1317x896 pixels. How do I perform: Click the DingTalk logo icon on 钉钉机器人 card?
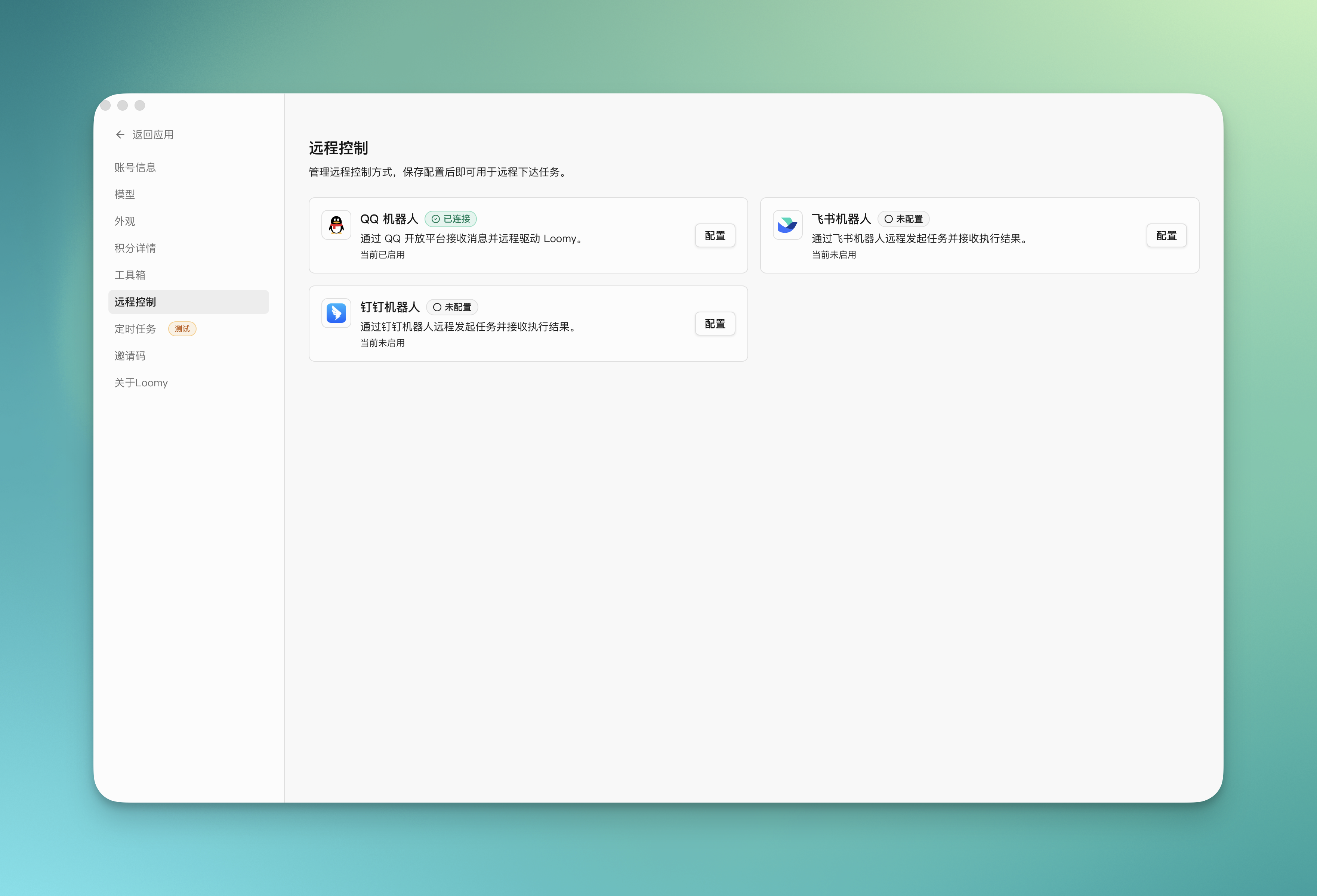click(336, 313)
